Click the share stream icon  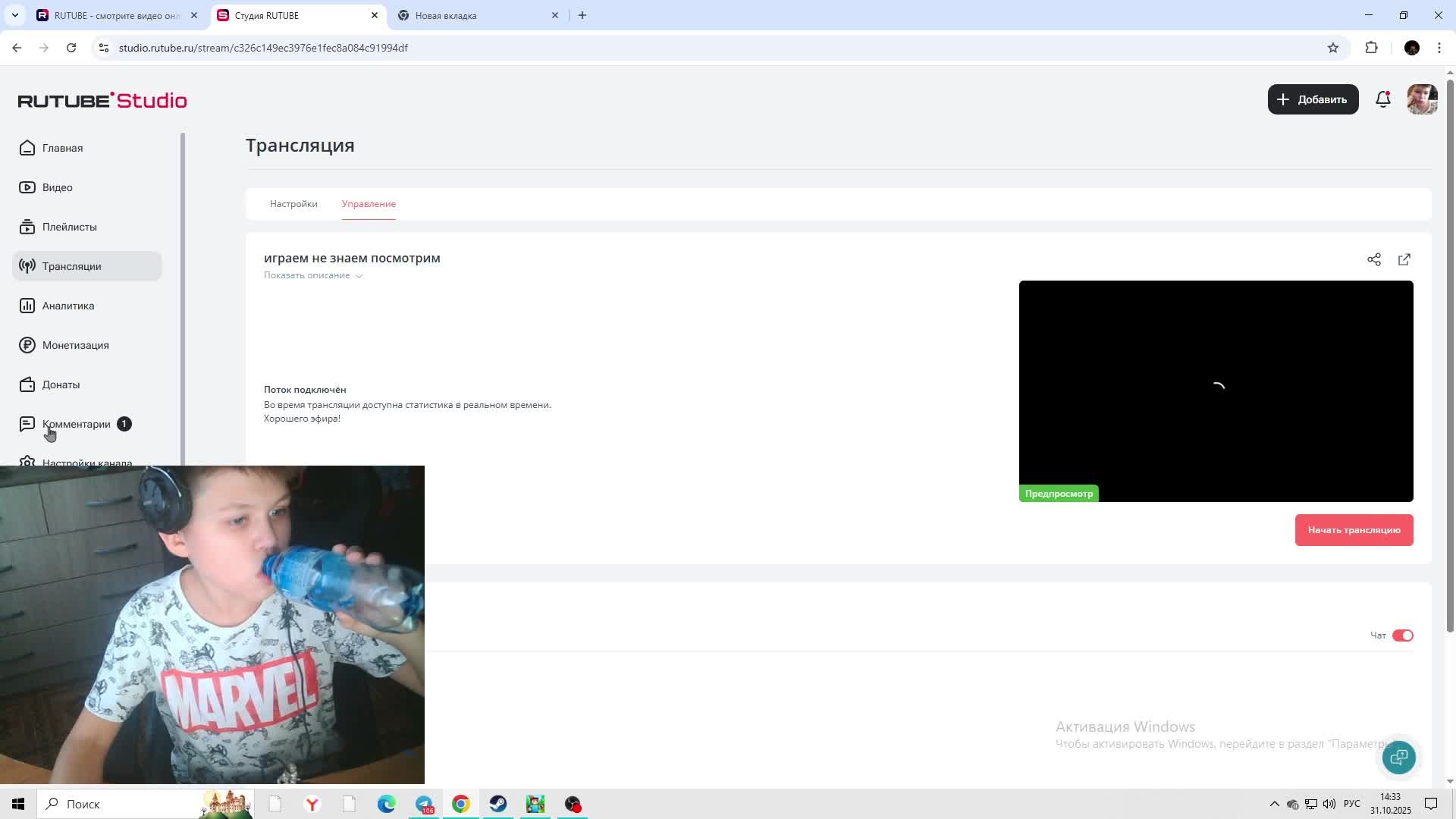point(1374,259)
